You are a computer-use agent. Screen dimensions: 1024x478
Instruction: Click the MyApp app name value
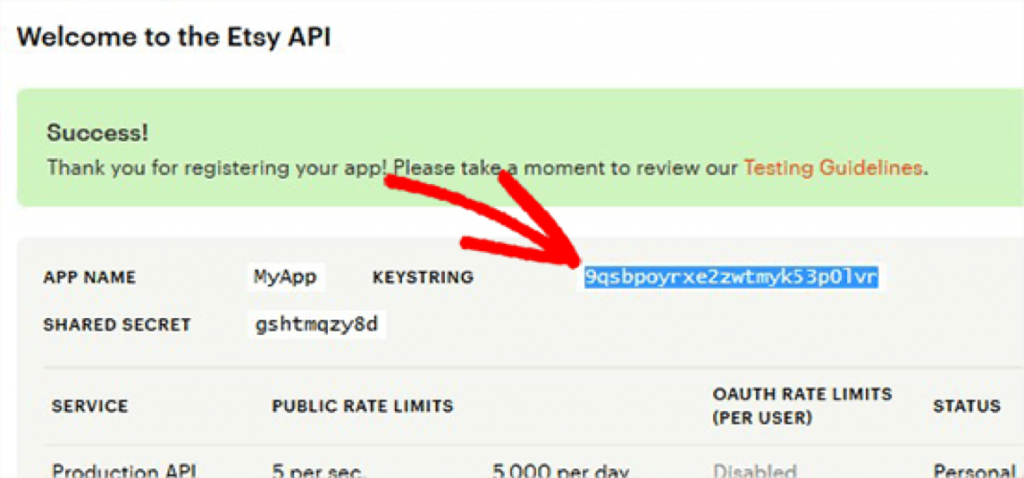pos(285,277)
